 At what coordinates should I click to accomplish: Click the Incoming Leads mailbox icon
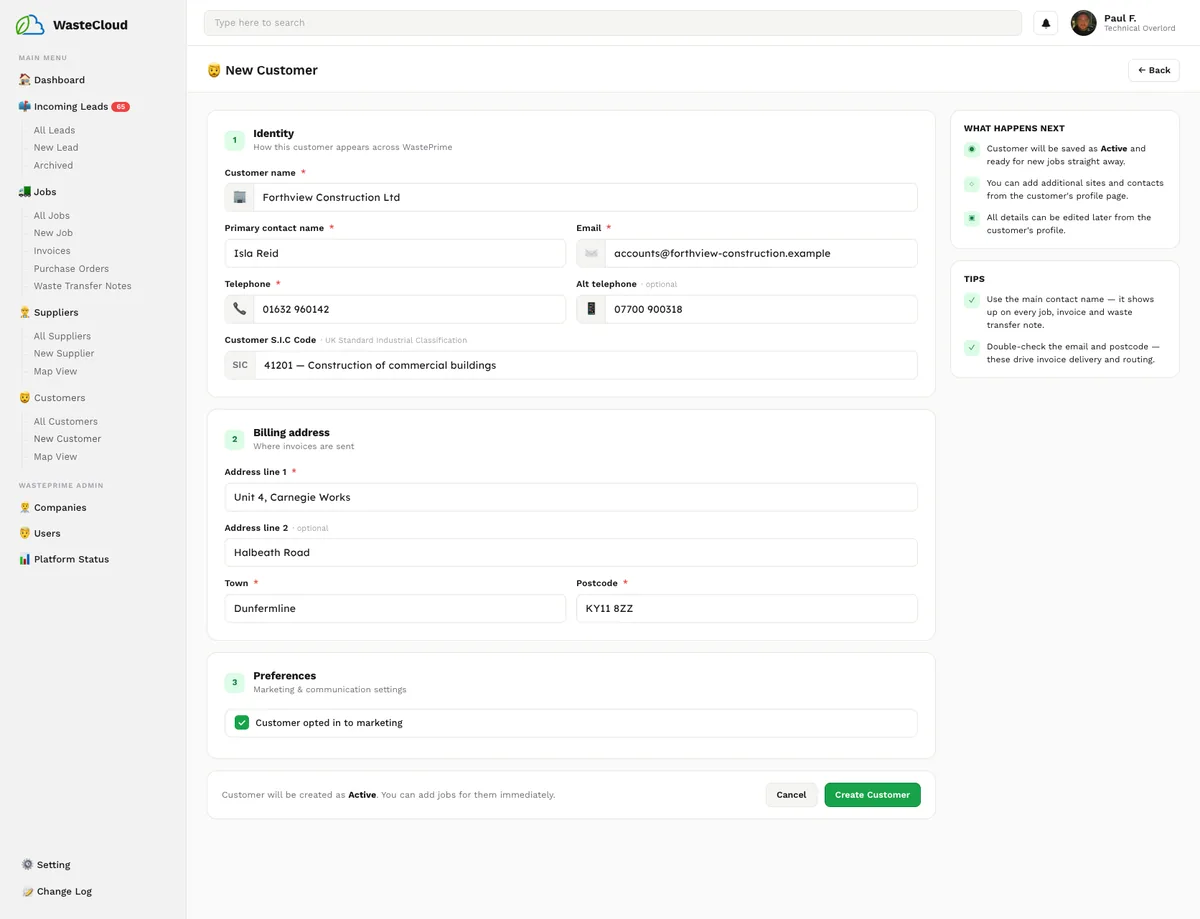tap(25, 107)
